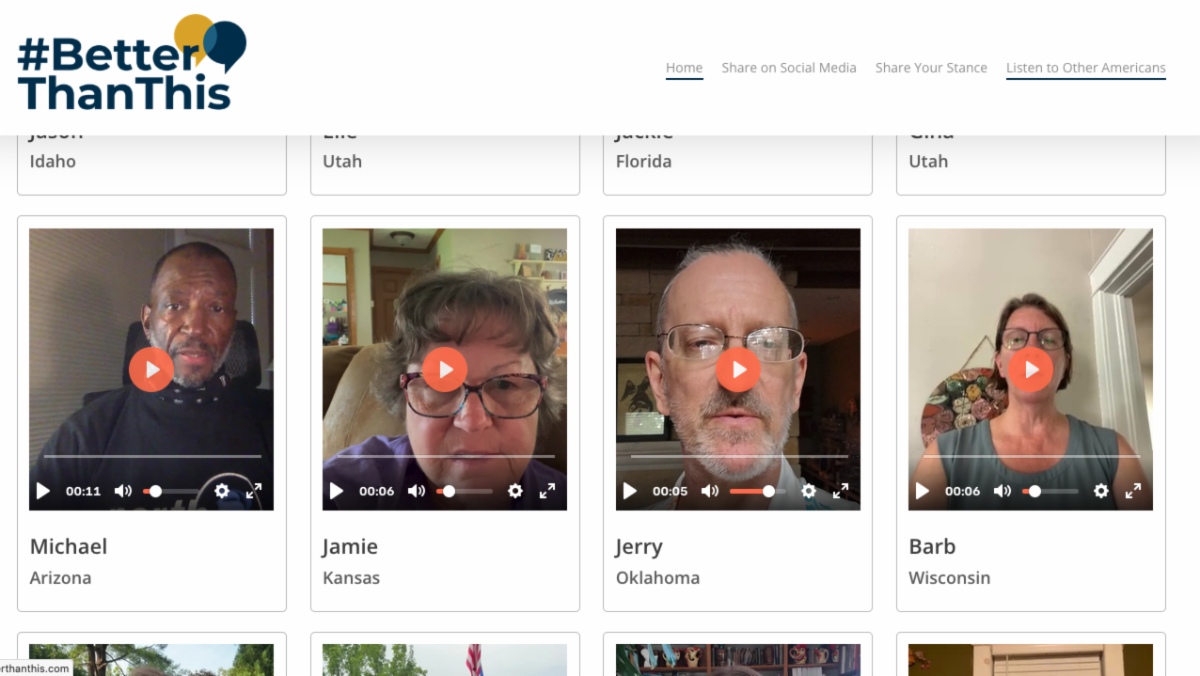Enter fullscreen on Jamie's video
The height and width of the screenshot is (676, 1200).
547,491
